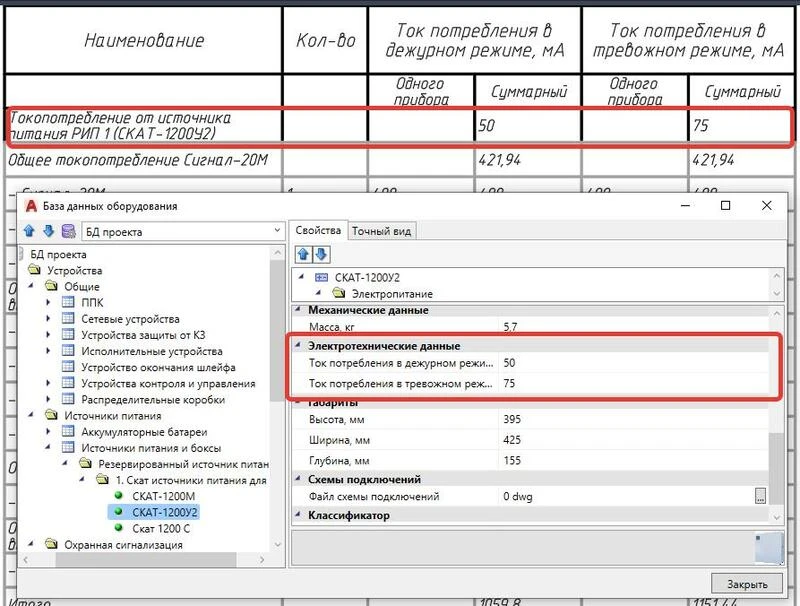Expand the Охранная сигнализация branch
The image size is (800, 606).
(32, 542)
